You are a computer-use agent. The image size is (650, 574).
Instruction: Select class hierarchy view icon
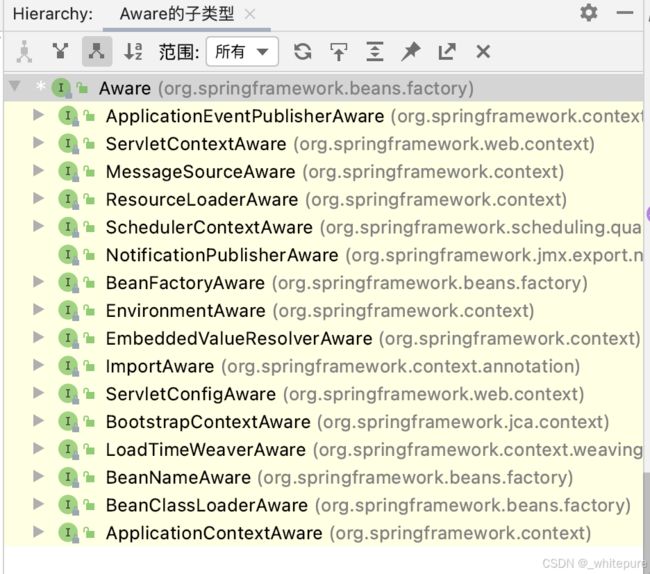[x=24, y=51]
